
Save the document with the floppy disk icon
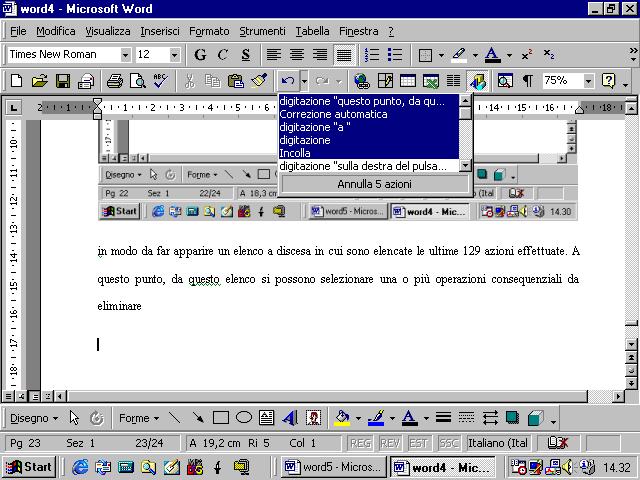click(62, 81)
